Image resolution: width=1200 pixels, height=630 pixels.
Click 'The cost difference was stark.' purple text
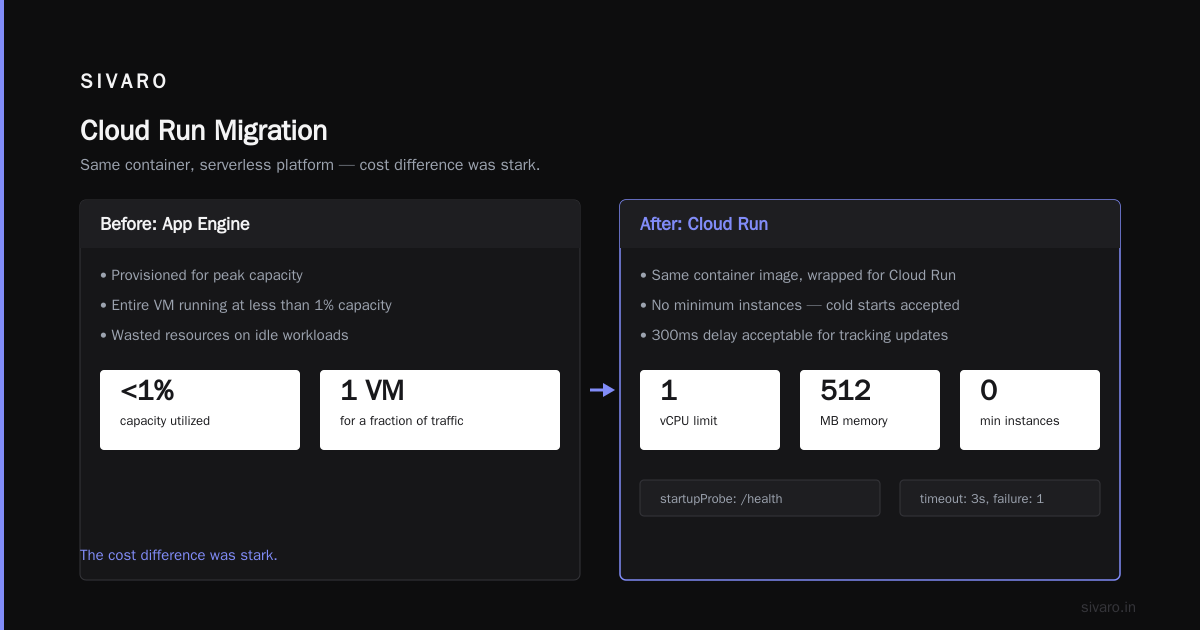[179, 555]
